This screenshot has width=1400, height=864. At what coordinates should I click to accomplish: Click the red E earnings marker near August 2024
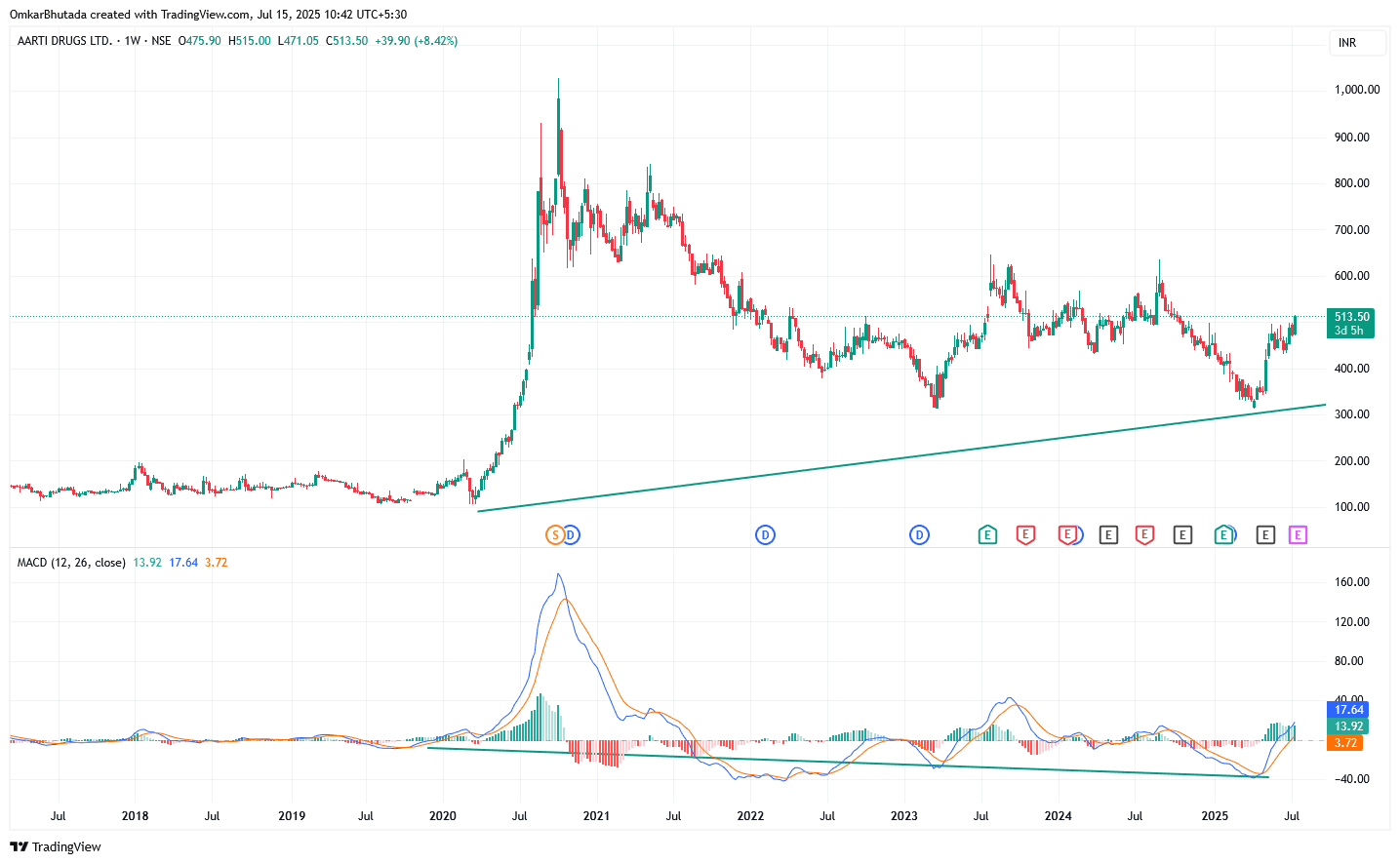tap(1144, 534)
